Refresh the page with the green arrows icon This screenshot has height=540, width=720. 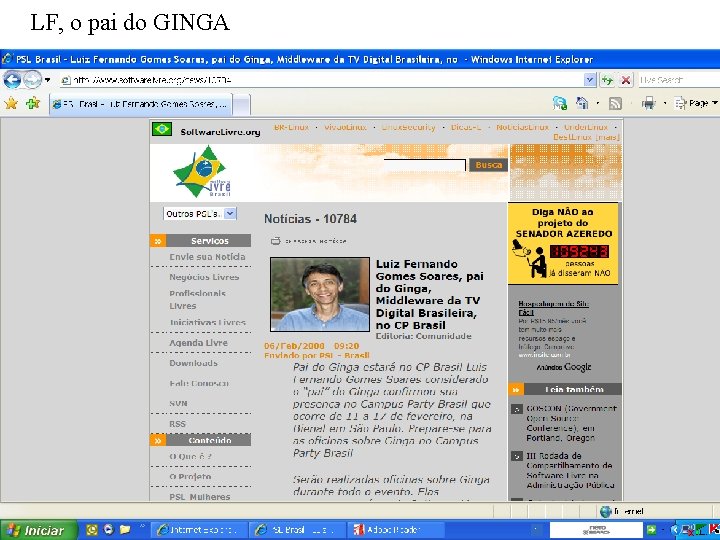pos(608,80)
